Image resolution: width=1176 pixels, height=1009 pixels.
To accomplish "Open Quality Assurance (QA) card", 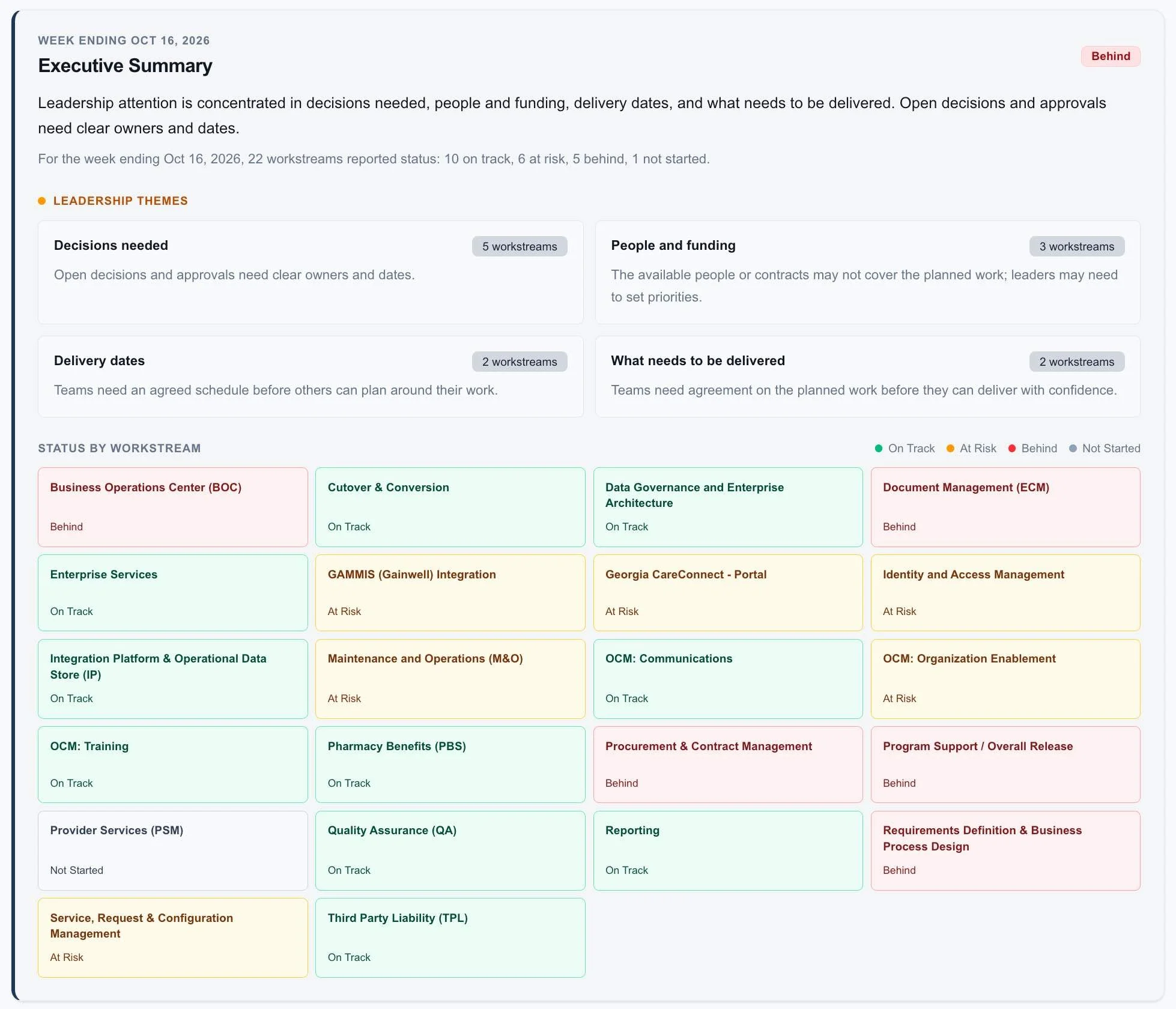I will click(450, 850).
